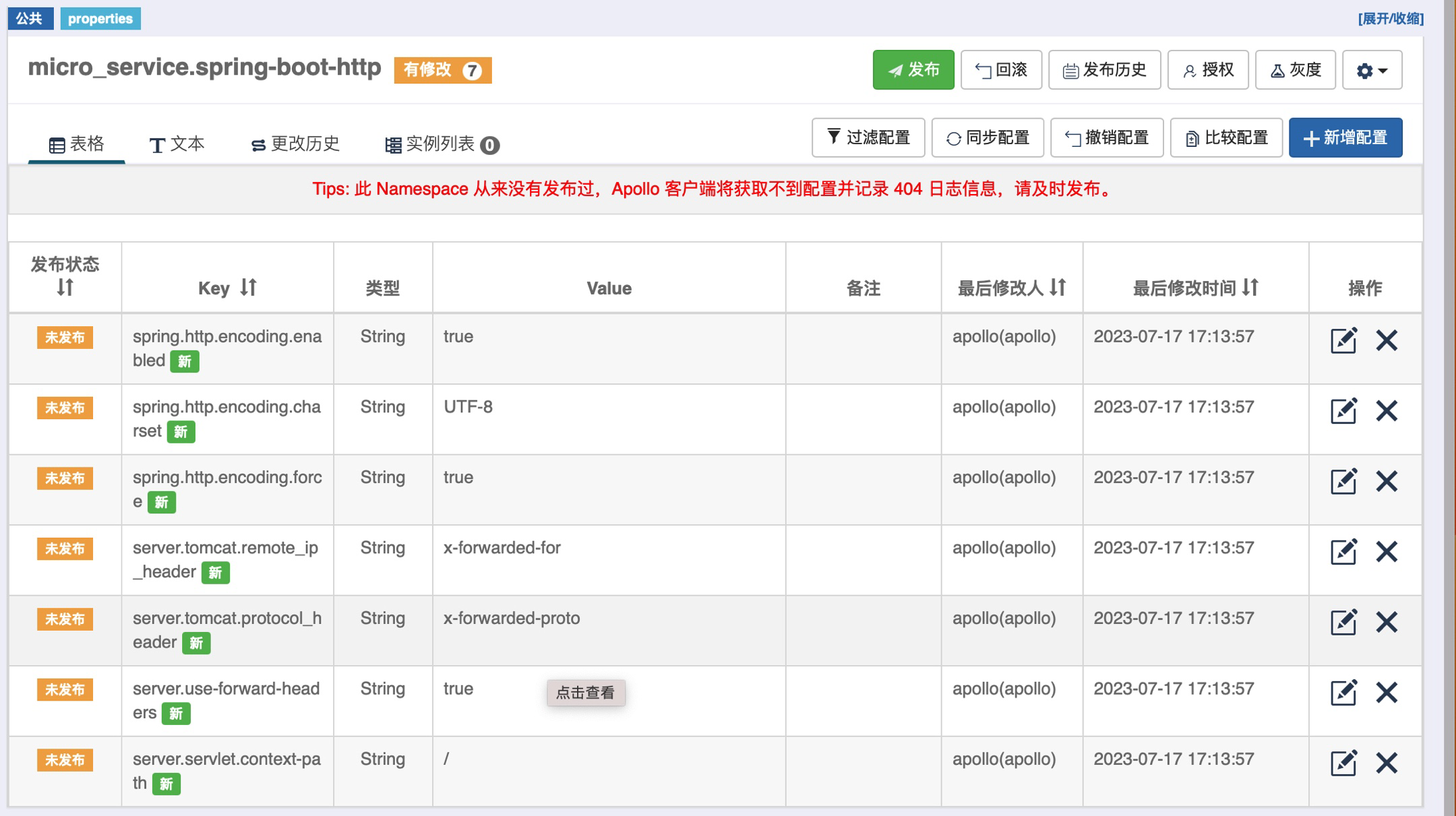Image resolution: width=1456 pixels, height=816 pixels.
Task: Sort by 发布状态 column arrows
Action: (x=65, y=288)
